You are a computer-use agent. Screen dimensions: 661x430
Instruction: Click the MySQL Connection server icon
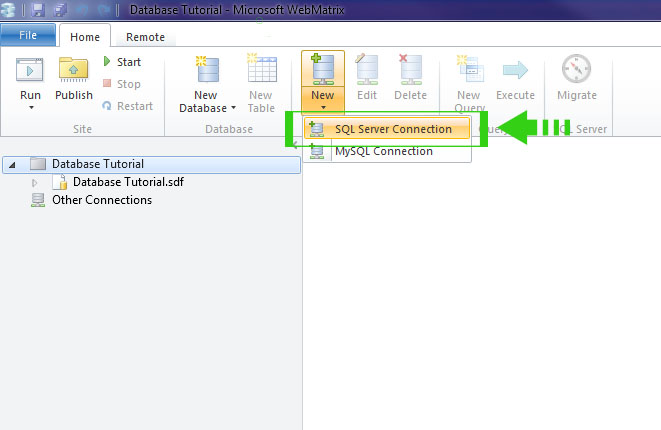click(x=317, y=151)
